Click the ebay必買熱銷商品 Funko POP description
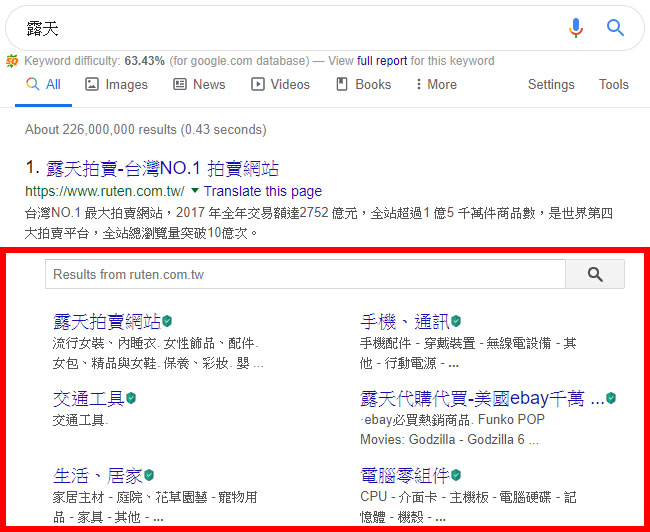Viewport: 650px width, 532px height. tap(452, 429)
